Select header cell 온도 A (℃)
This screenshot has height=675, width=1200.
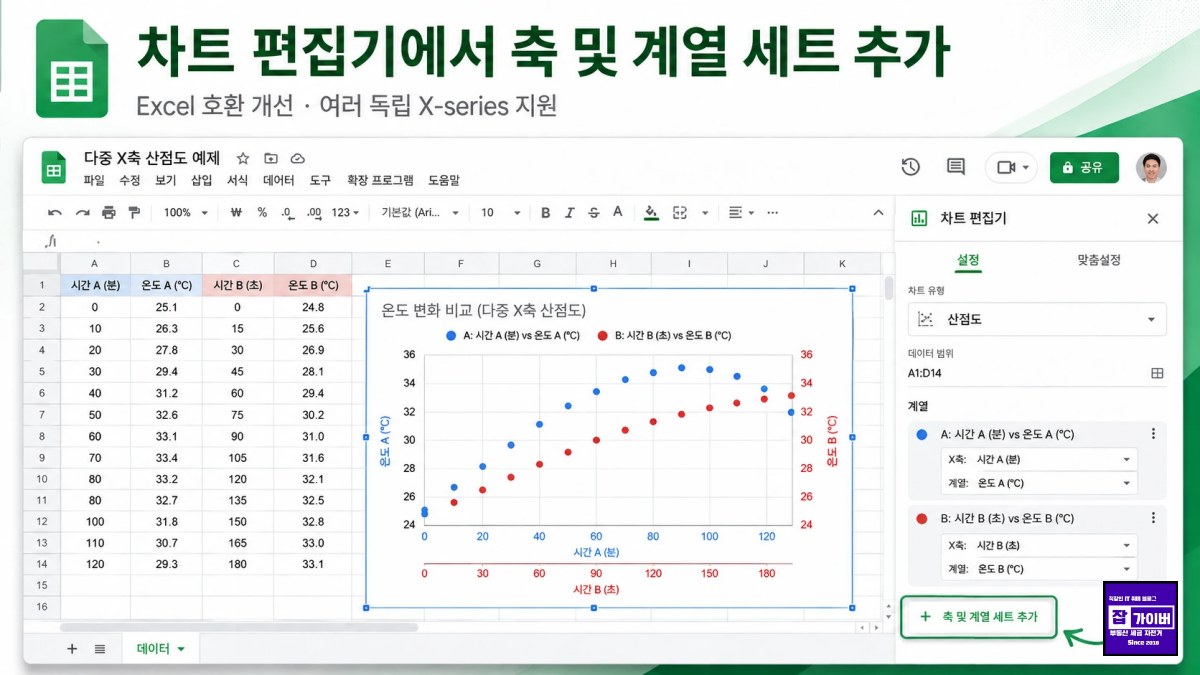pyautogui.click(x=166, y=286)
